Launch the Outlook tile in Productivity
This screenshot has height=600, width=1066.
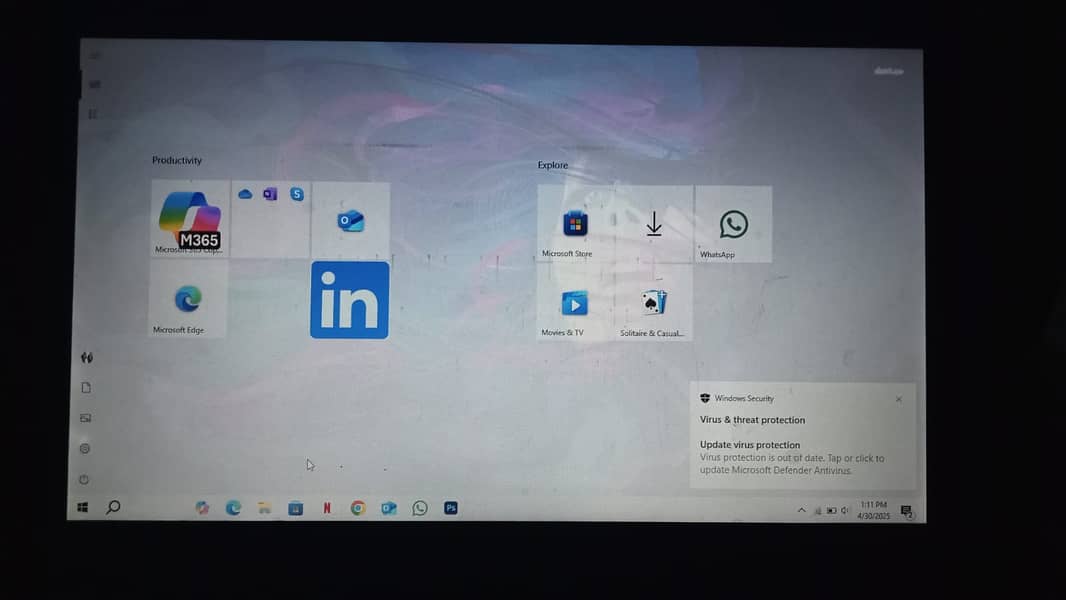point(351,220)
